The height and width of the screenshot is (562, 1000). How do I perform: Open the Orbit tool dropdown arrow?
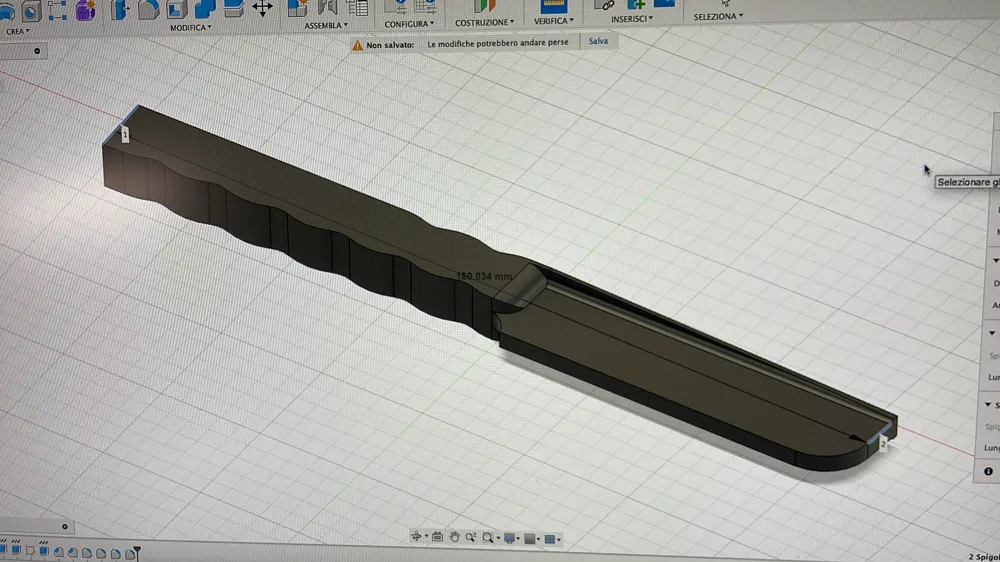[425, 538]
